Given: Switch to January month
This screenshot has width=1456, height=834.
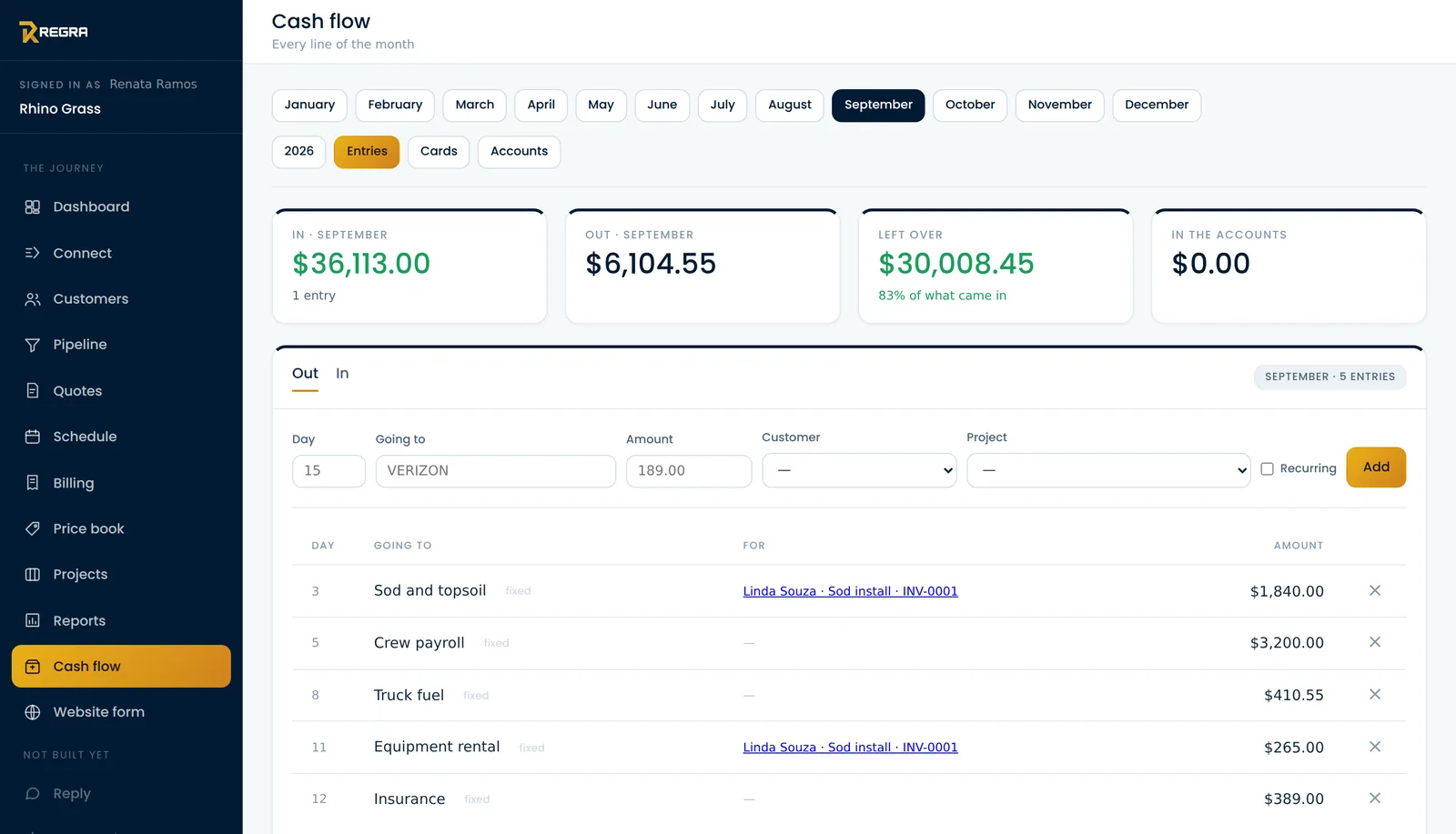Looking at the screenshot, I should pyautogui.click(x=309, y=106).
